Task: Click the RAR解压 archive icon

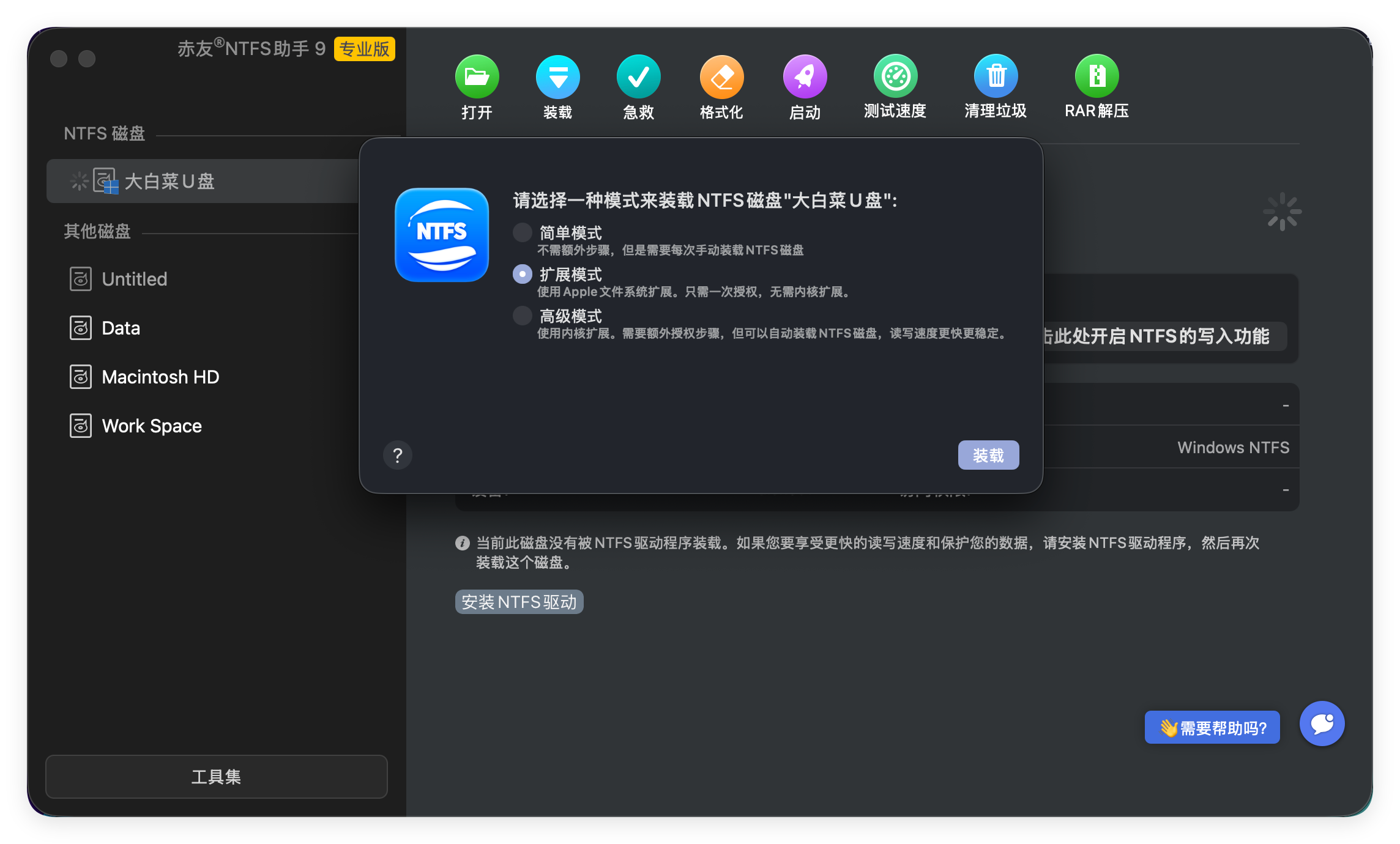Action: point(1097,76)
